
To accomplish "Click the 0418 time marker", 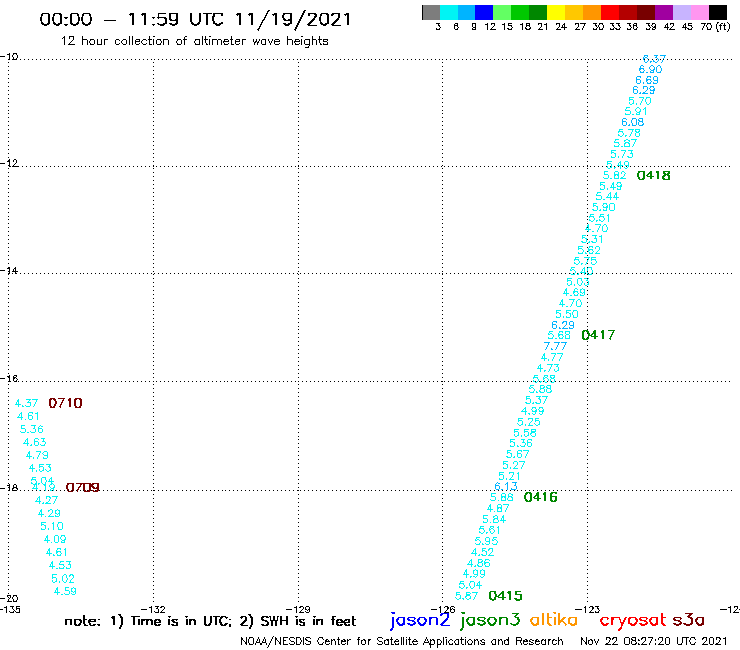I will tap(653, 176).
